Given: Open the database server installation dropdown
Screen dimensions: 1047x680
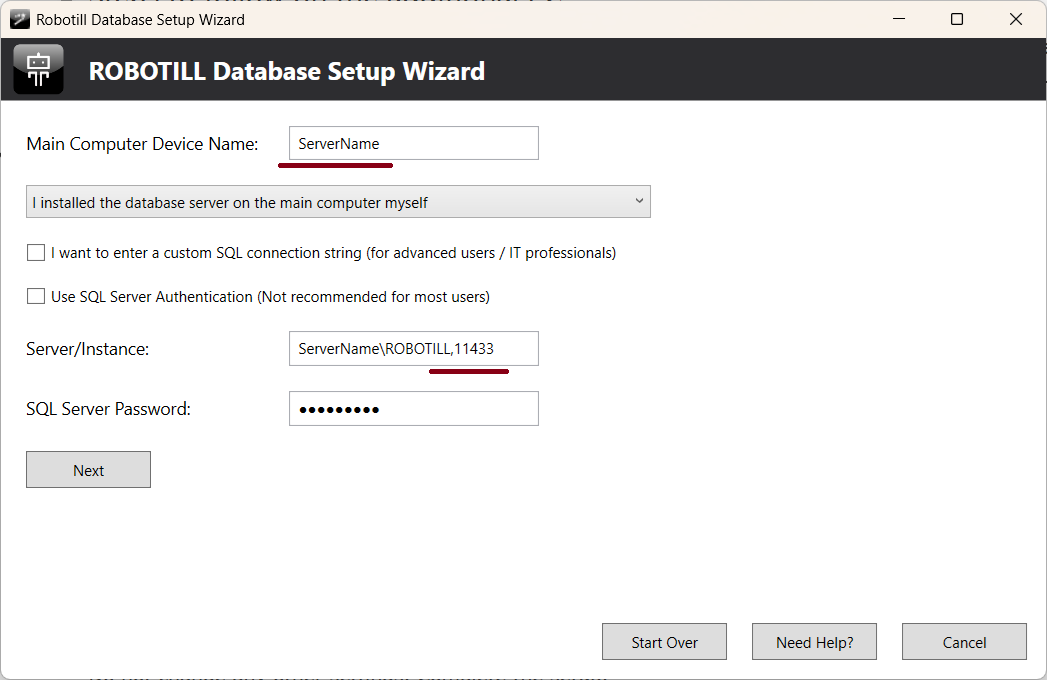Looking at the screenshot, I should [338, 202].
